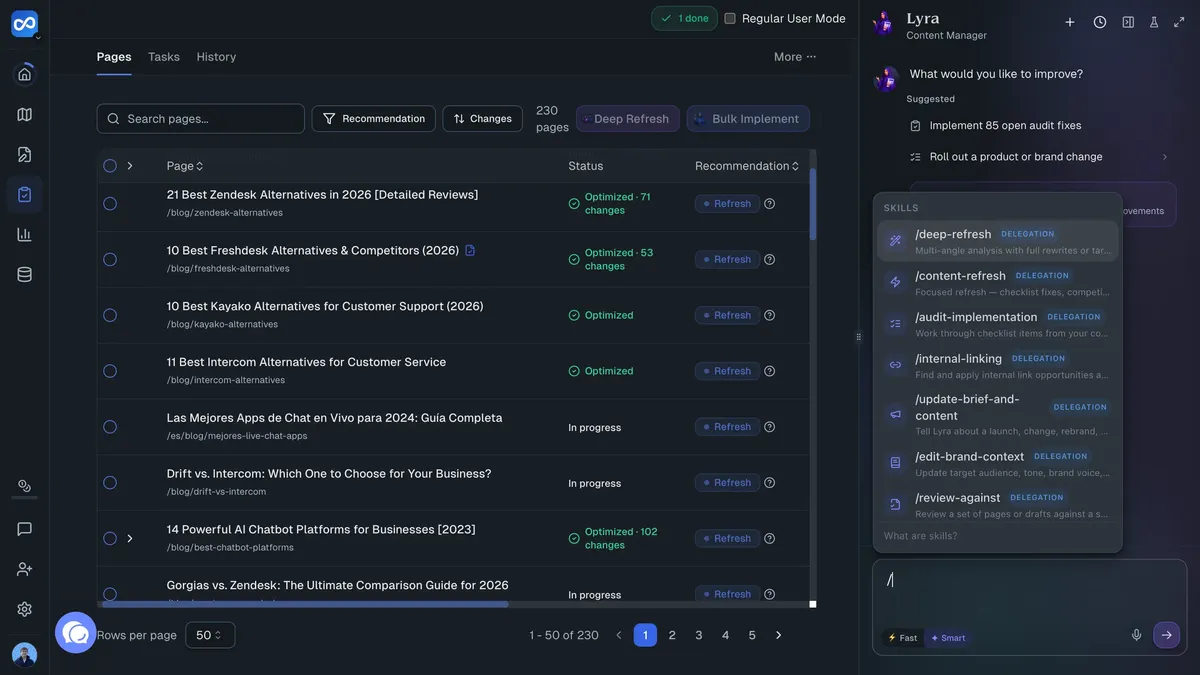This screenshot has height=675, width=1200.
Task: Click the Bulk Implement button
Action: 748,119
